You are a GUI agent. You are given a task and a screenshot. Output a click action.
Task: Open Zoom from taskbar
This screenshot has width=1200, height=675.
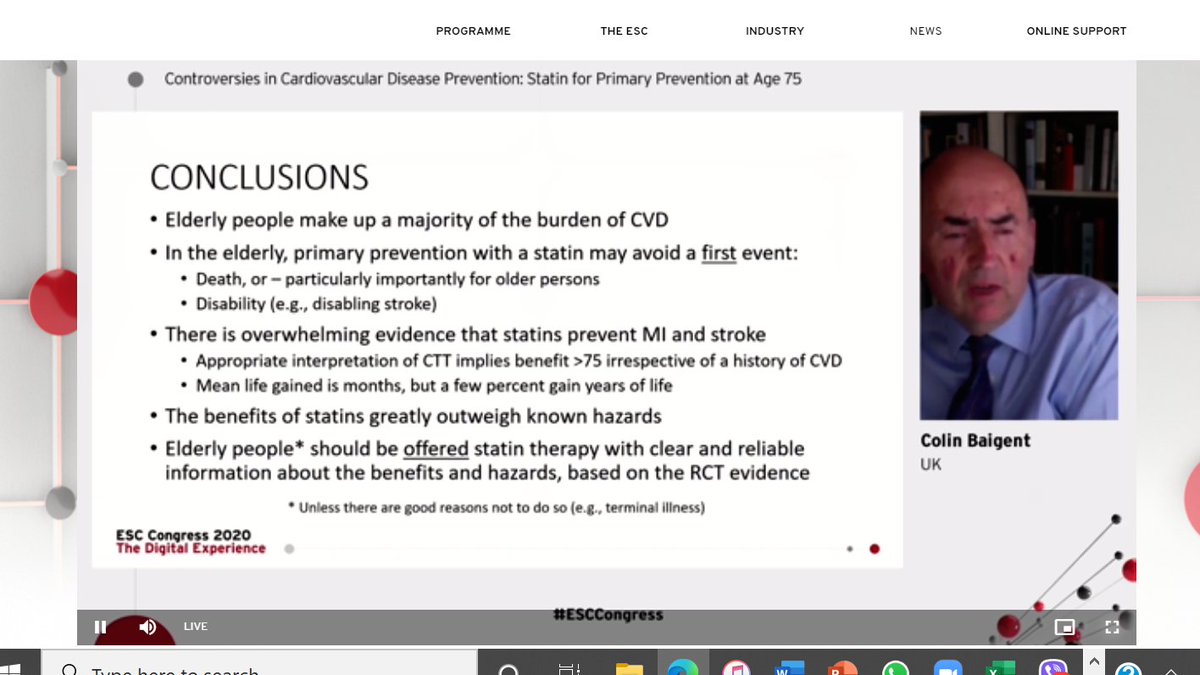pyautogui.click(x=947, y=668)
